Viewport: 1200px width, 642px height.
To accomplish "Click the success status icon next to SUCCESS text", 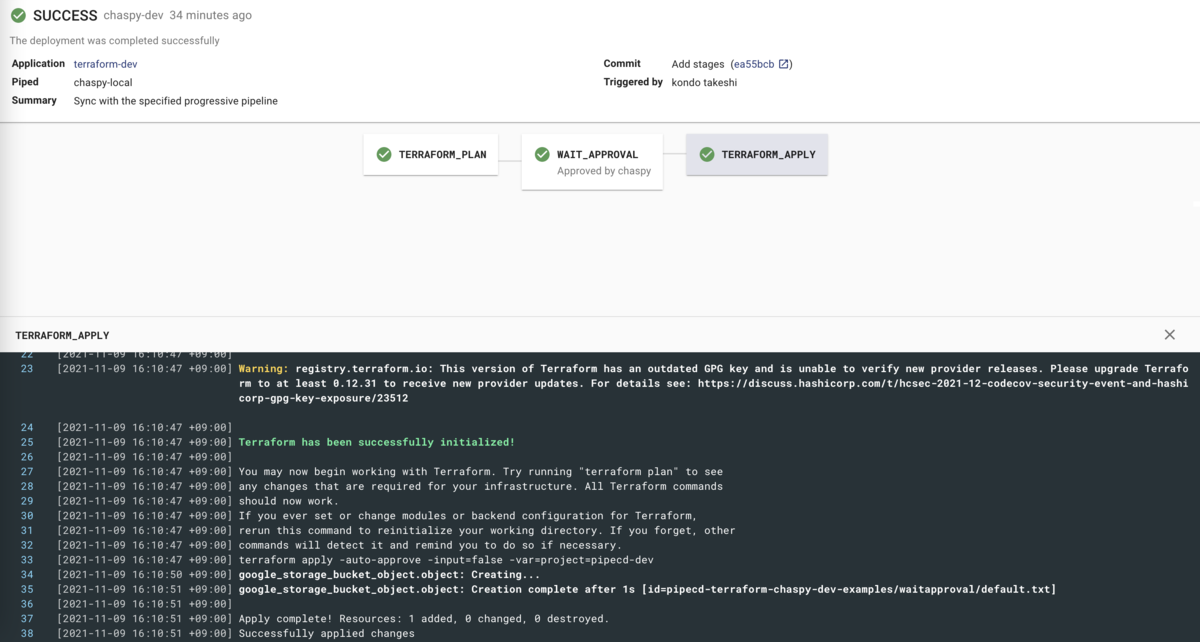I will pyautogui.click(x=16, y=15).
